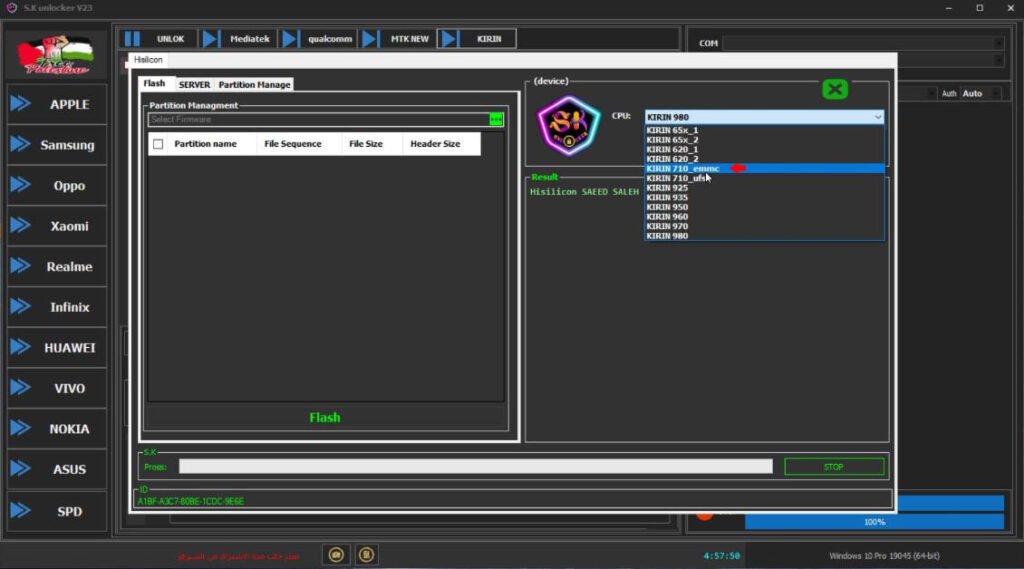The image size is (1024, 569).
Task: Select the Flash tab in Hisilicon dialog
Action: pyautogui.click(x=154, y=84)
